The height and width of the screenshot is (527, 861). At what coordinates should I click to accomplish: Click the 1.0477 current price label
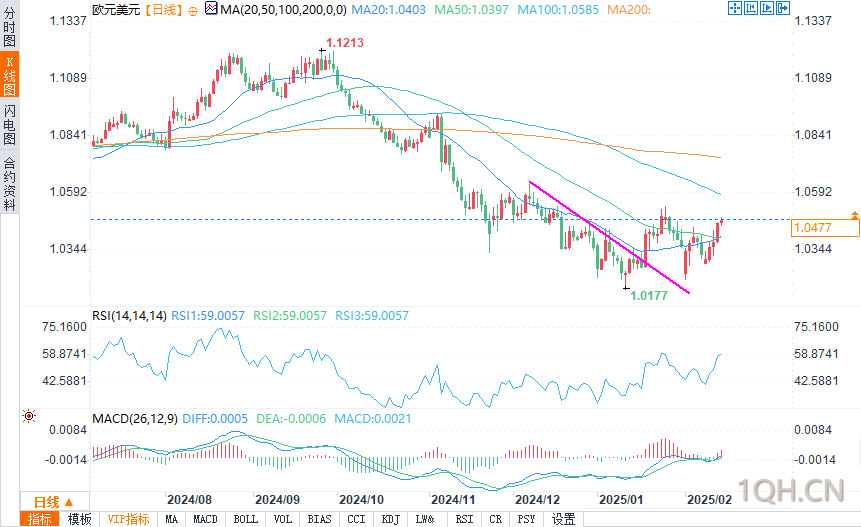tap(825, 228)
